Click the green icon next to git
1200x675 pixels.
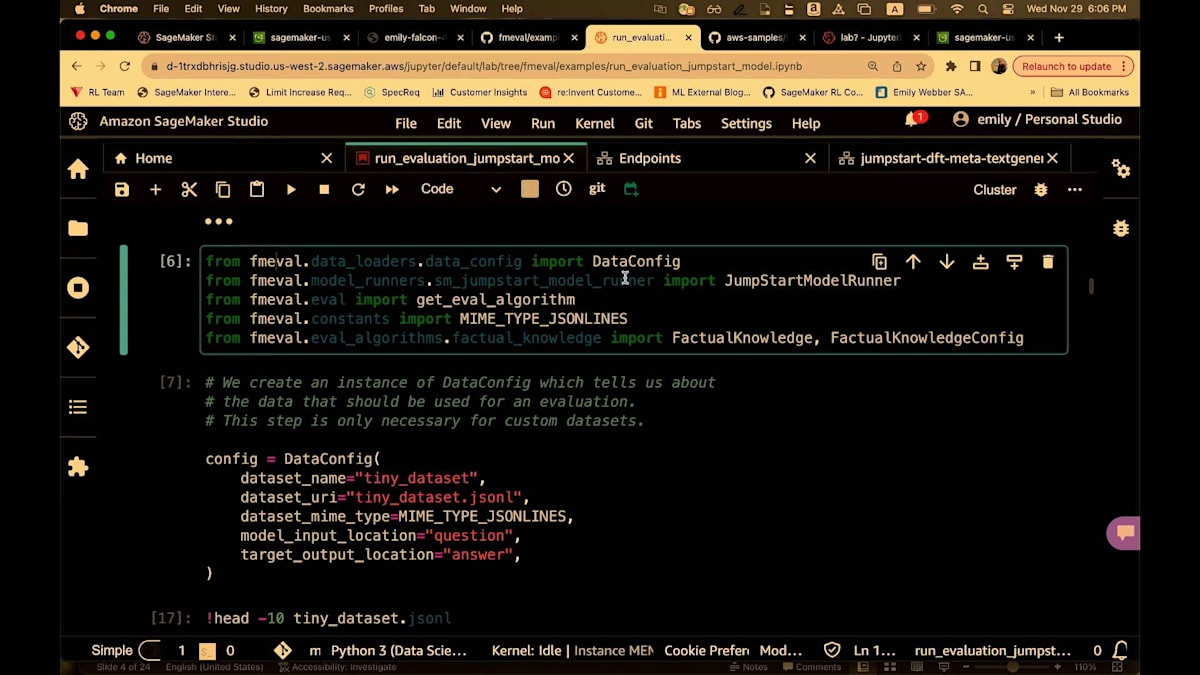(631, 189)
